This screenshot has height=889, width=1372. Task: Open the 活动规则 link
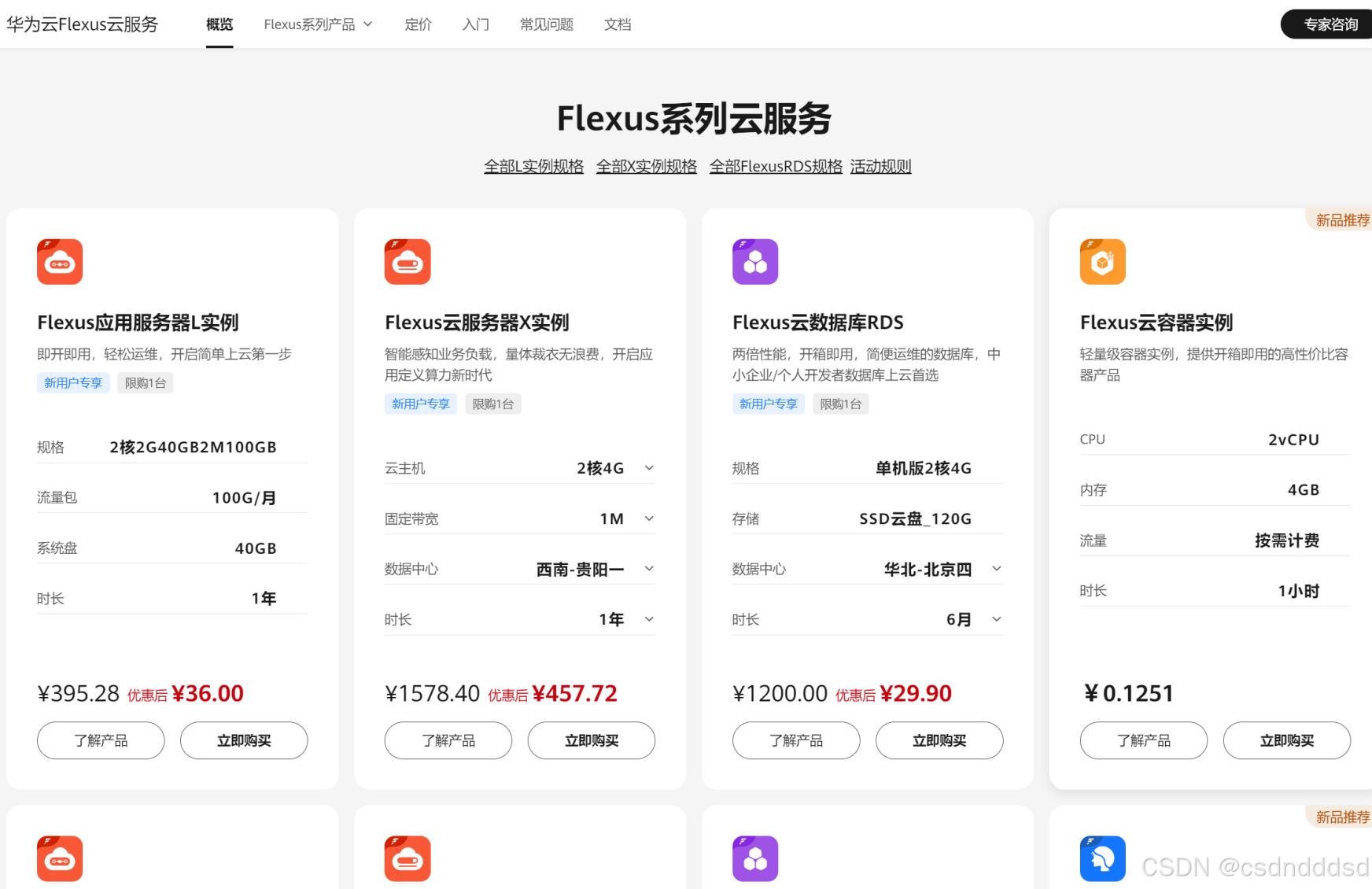pyautogui.click(x=880, y=166)
